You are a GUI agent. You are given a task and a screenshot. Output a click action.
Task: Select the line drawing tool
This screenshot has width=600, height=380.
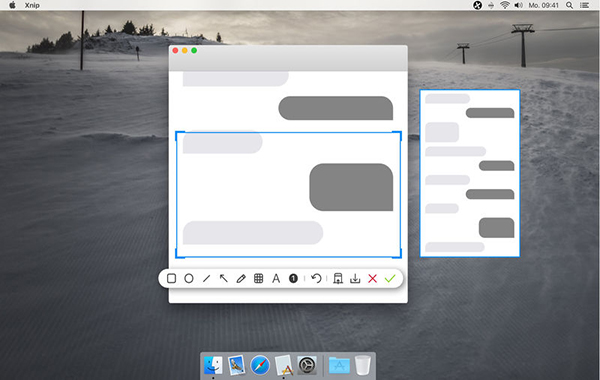pos(206,278)
